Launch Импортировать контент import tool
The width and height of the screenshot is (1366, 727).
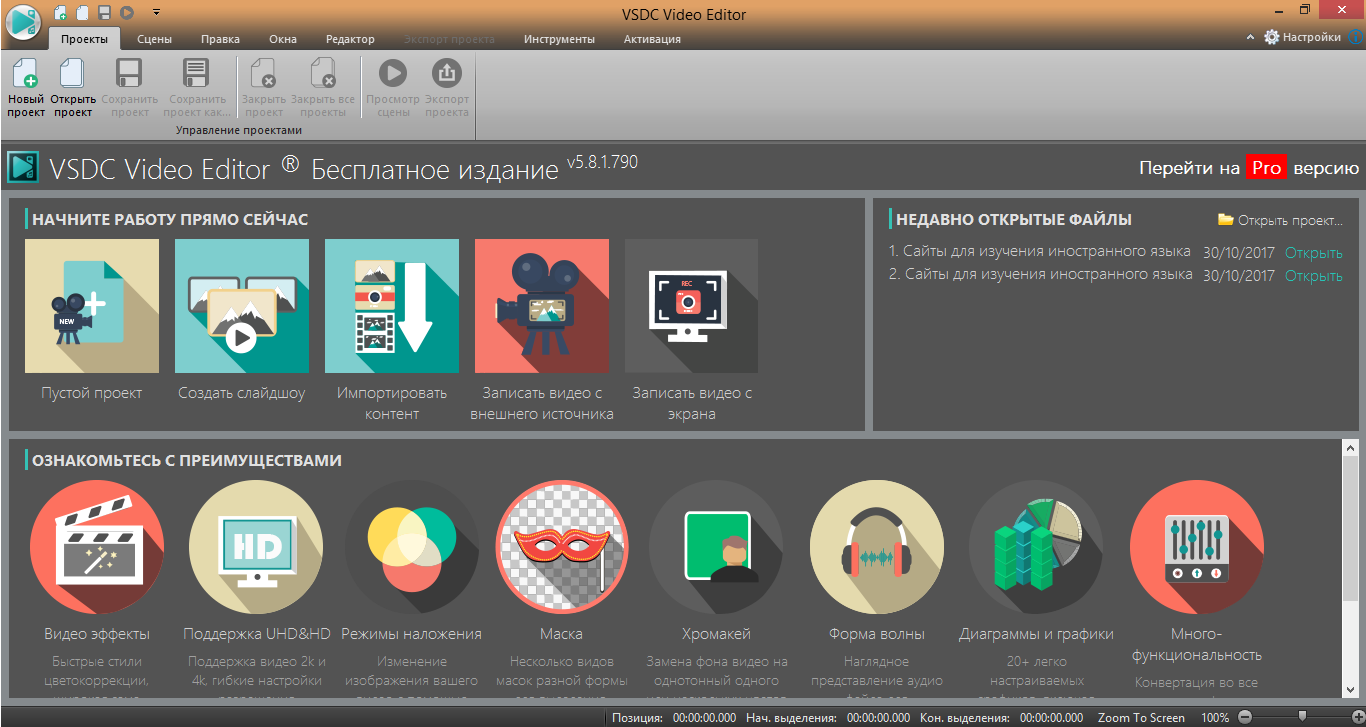pyautogui.click(x=391, y=306)
